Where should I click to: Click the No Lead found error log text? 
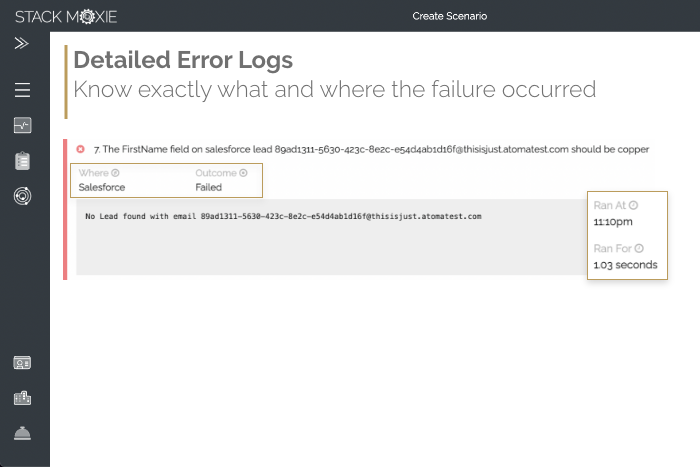(x=285, y=216)
